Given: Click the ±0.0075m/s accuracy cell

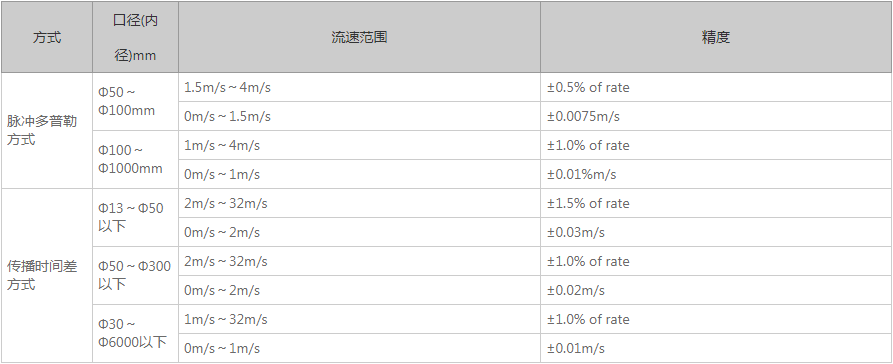Looking at the screenshot, I should click(716, 116).
